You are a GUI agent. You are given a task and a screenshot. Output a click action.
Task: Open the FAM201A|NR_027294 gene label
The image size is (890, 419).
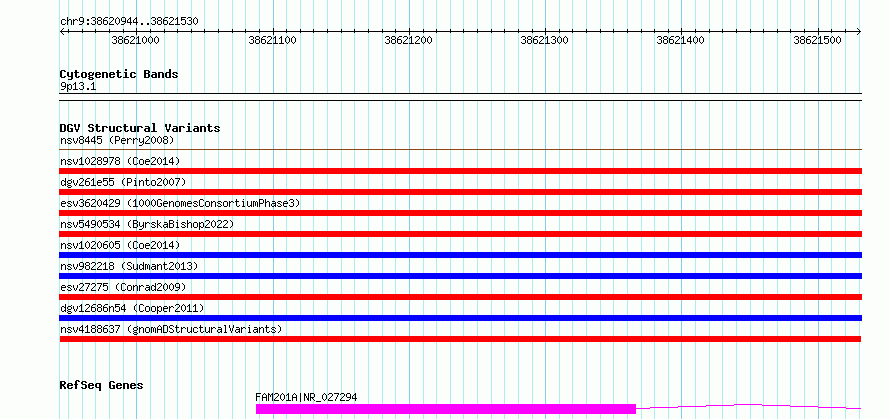point(307,397)
